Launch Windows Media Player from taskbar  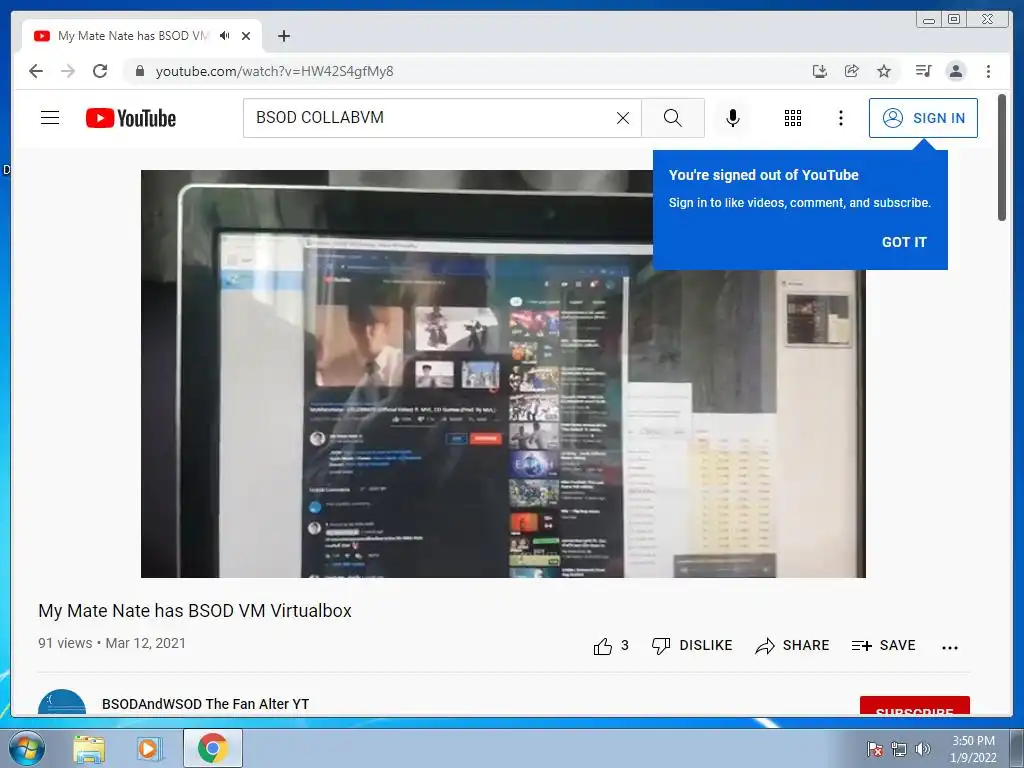[150, 748]
